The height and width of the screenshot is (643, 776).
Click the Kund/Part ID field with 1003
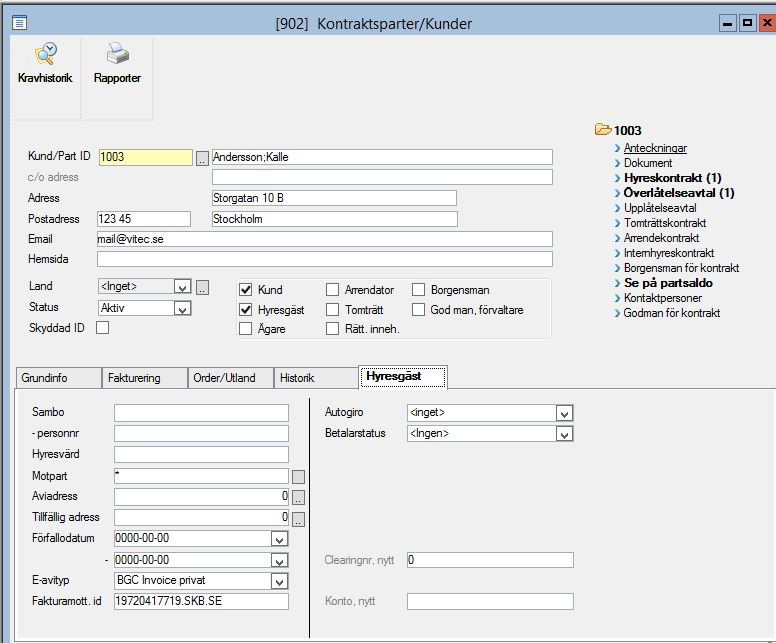pos(146,157)
